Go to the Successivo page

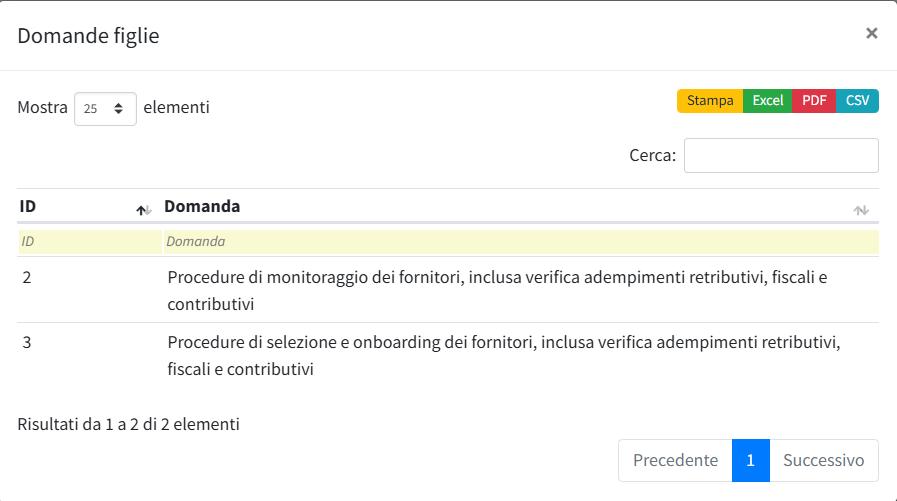click(823, 460)
